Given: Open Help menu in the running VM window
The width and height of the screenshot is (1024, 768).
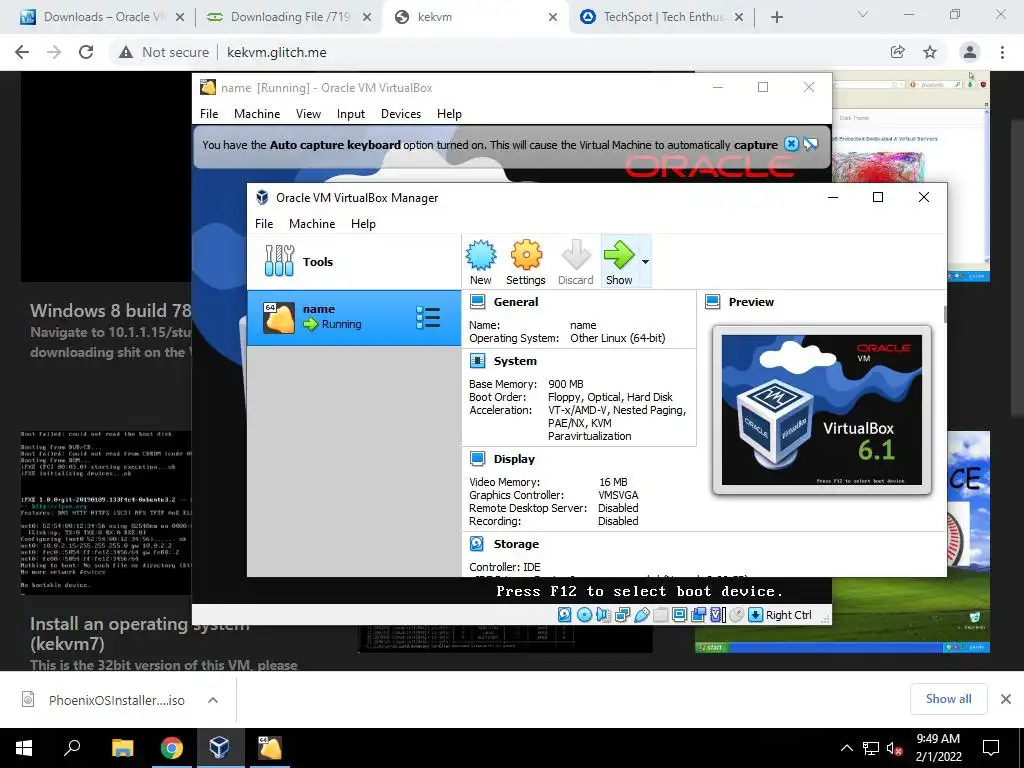Looking at the screenshot, I should (449, 114).
